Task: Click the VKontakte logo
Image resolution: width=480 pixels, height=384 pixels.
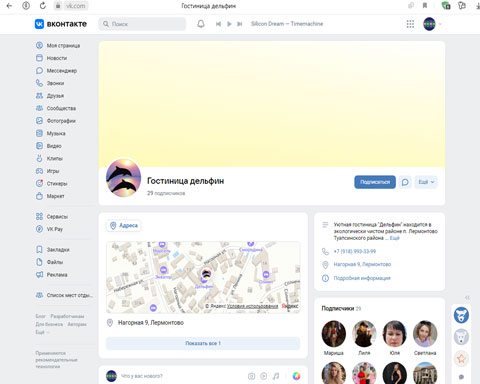Action: pos(61,24)
